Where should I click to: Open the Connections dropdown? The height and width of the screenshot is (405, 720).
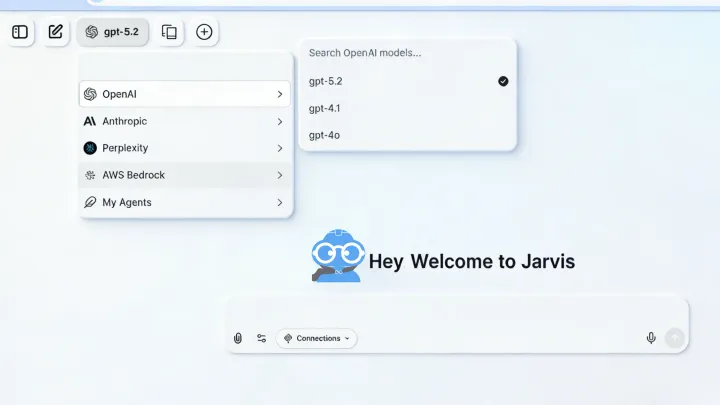coord(316,338)
